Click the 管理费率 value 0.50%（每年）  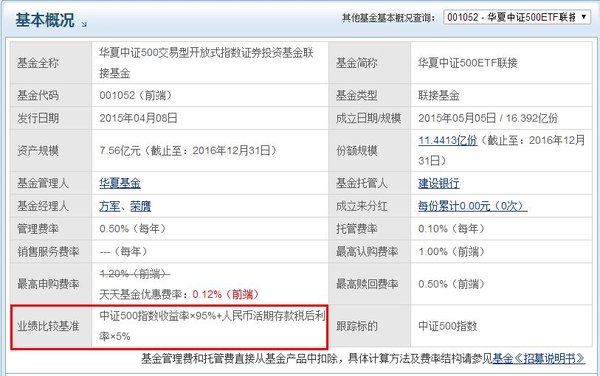[x=133, y=229]
